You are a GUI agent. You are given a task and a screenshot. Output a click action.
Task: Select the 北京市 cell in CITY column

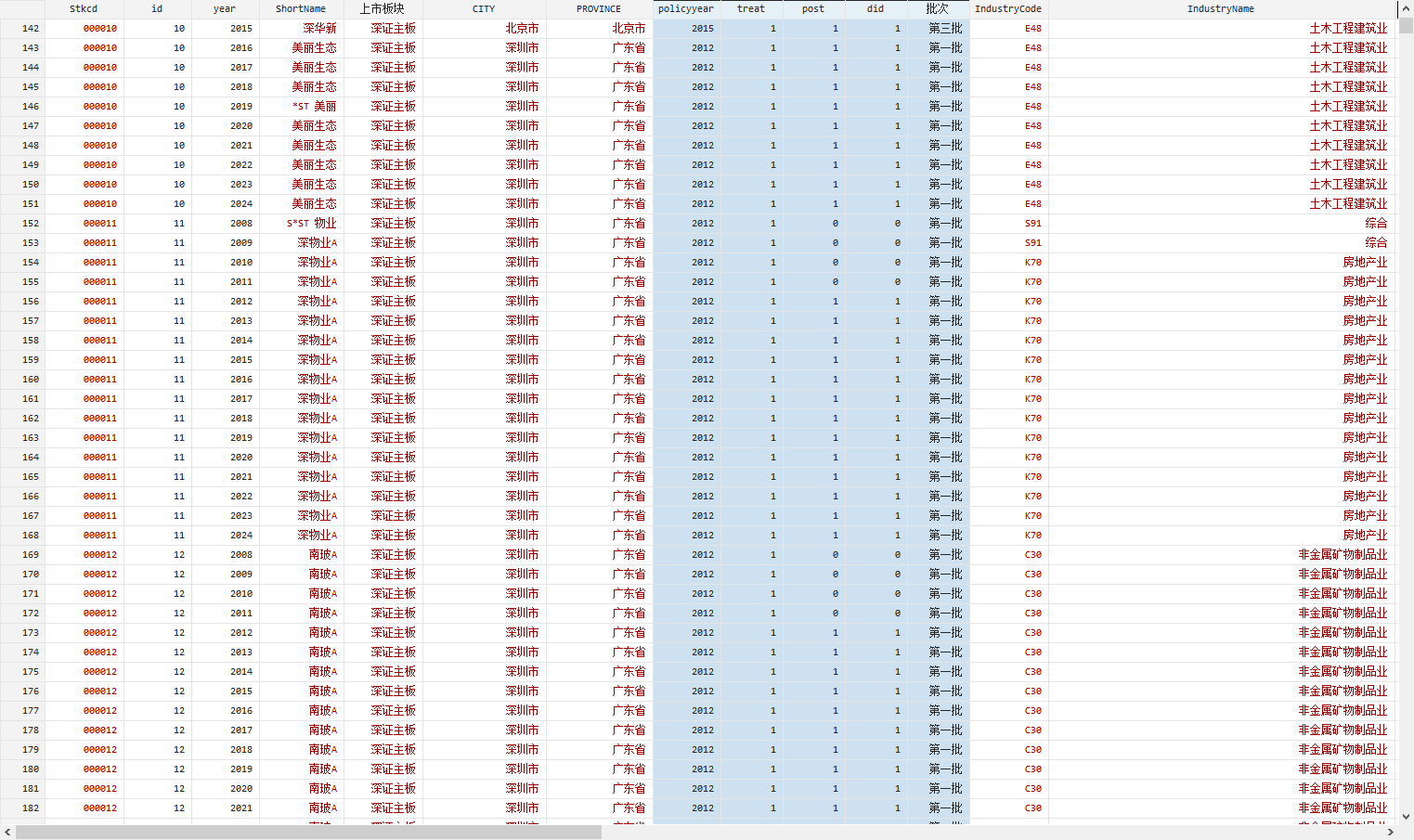point(522,29)
